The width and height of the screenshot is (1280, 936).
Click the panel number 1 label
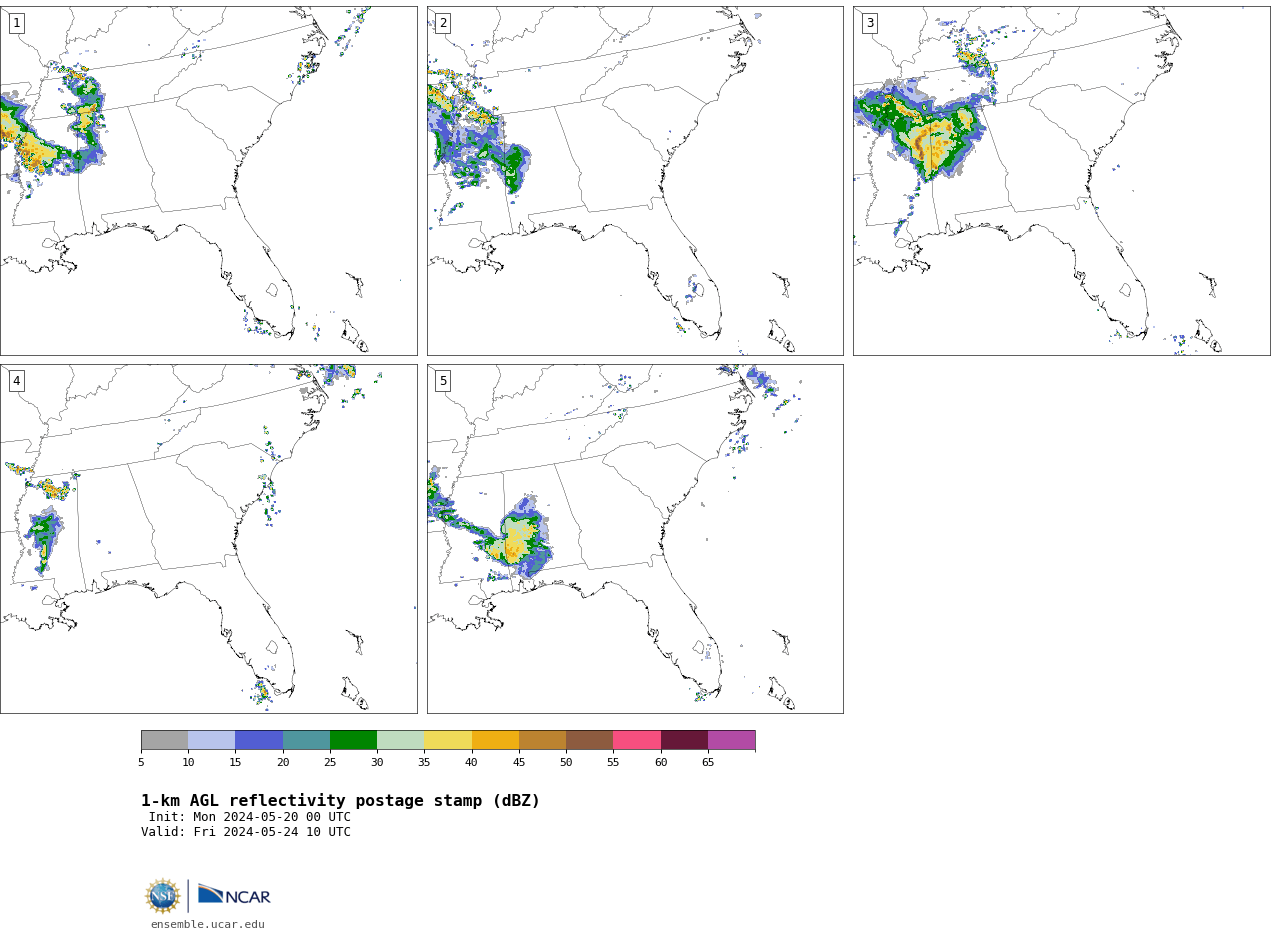coord(16,23)
